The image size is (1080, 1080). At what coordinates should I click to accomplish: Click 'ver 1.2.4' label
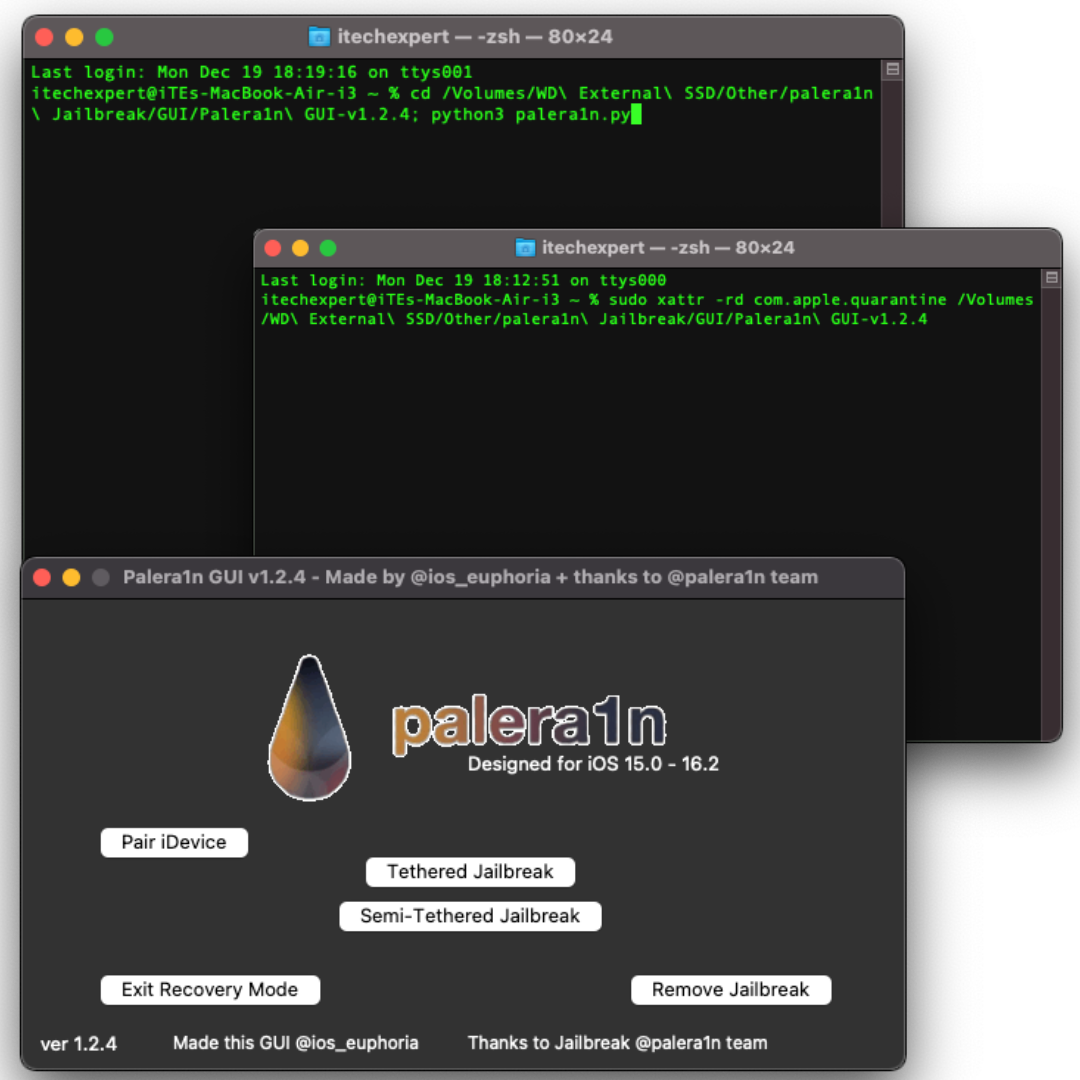coord(79,1043)
